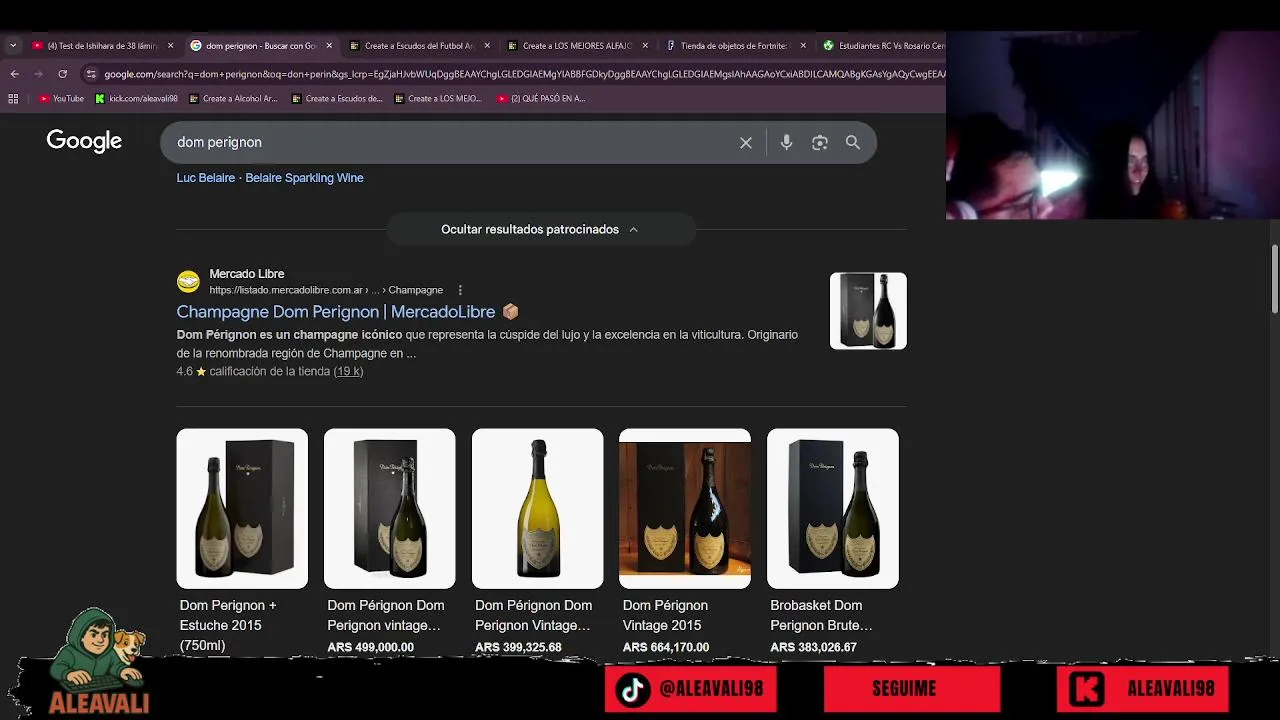Screen dimensions: 1280x720
Task: Open the Create a Escudos de... bookmark
Action: point(337,98)
